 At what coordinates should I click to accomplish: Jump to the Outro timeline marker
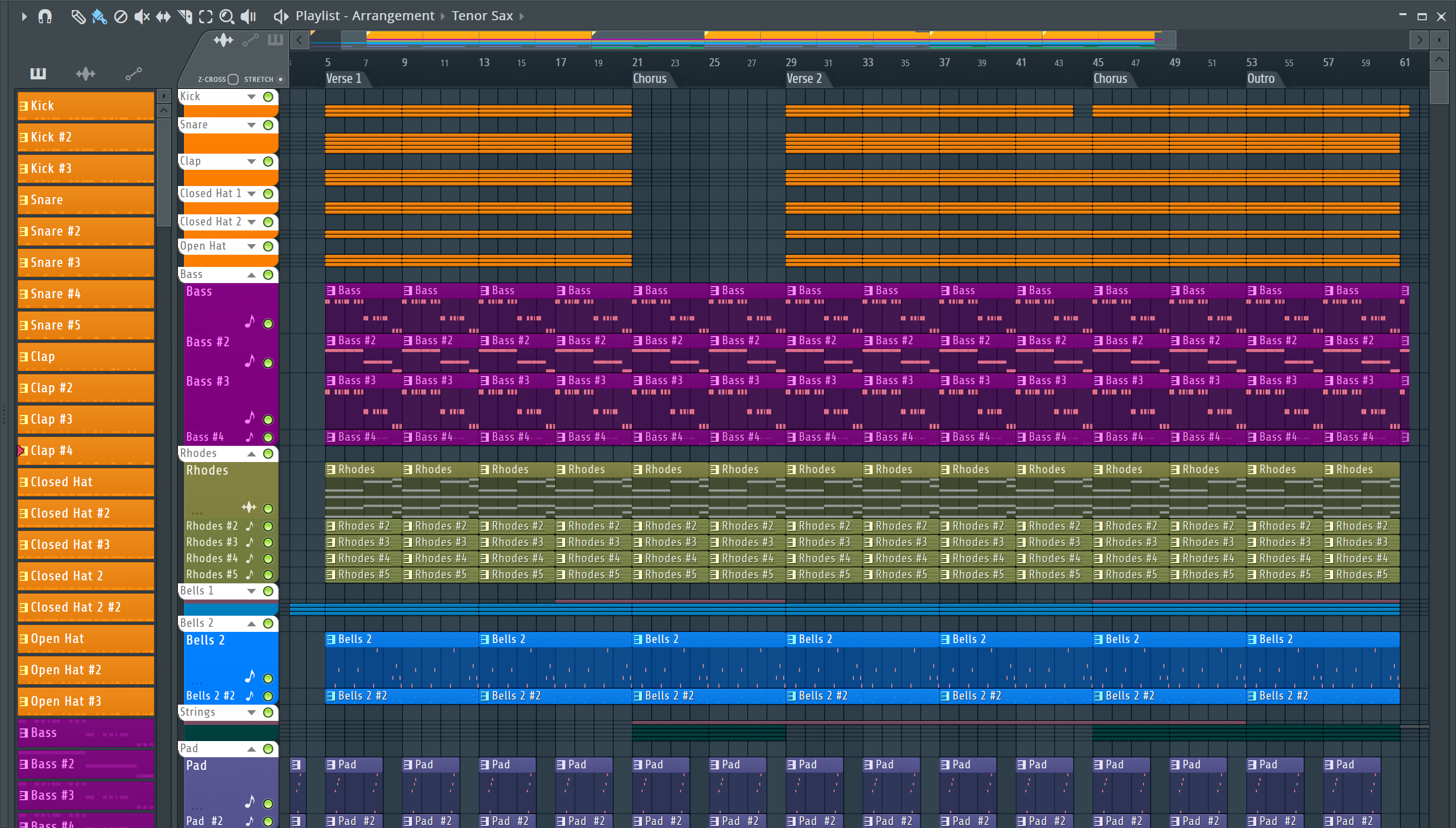pyautogui.click(x=1260, y=79)
